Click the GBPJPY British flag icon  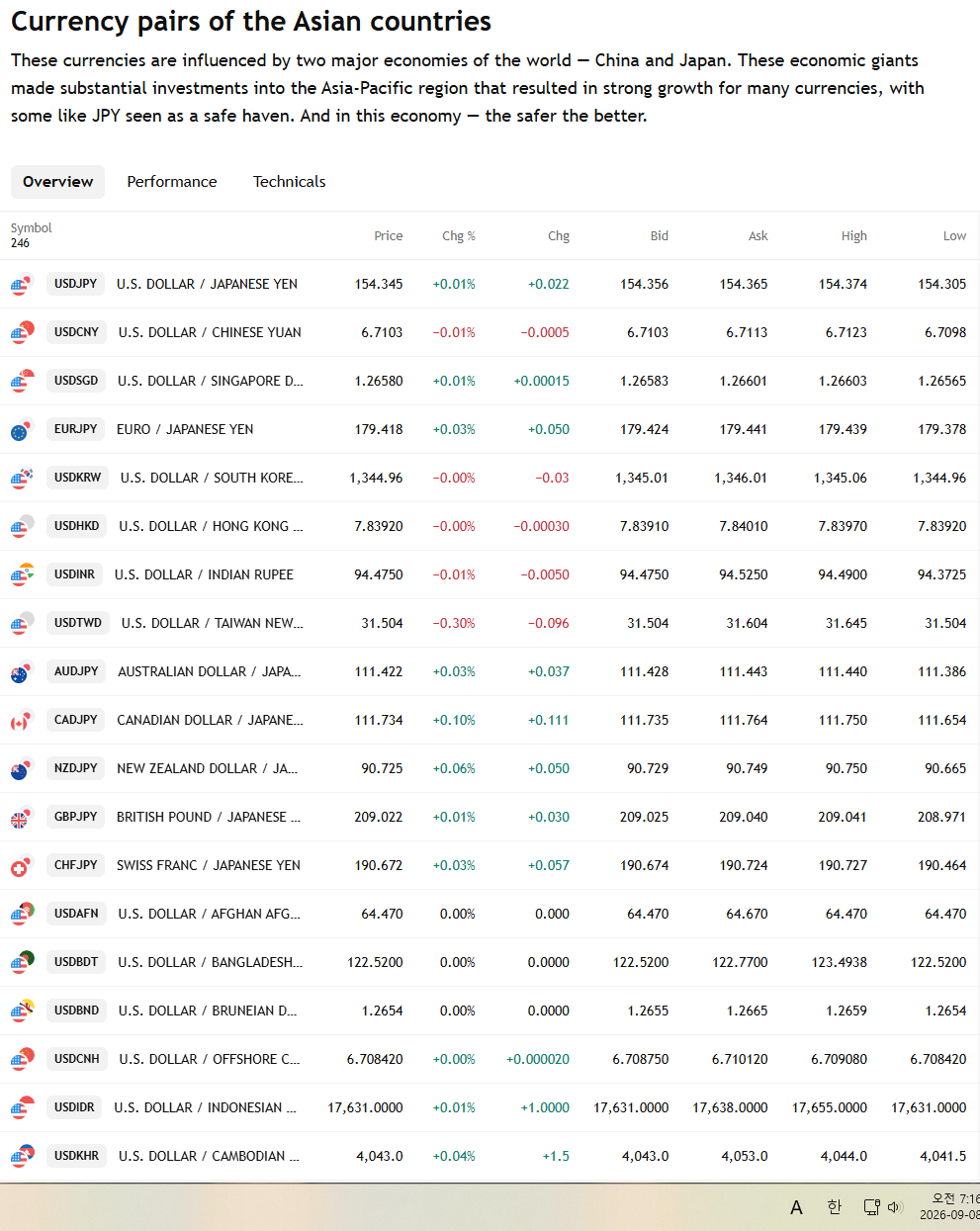(22, 818)
